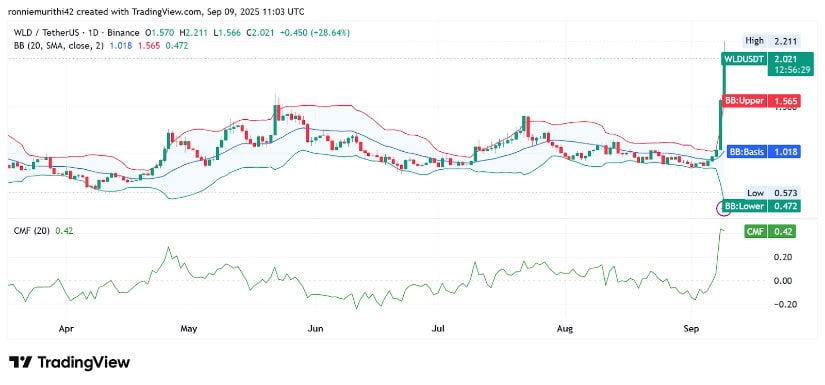Click the Sep label on time axis
Screen dimensions: 825x385
click(x=691, y=329)
